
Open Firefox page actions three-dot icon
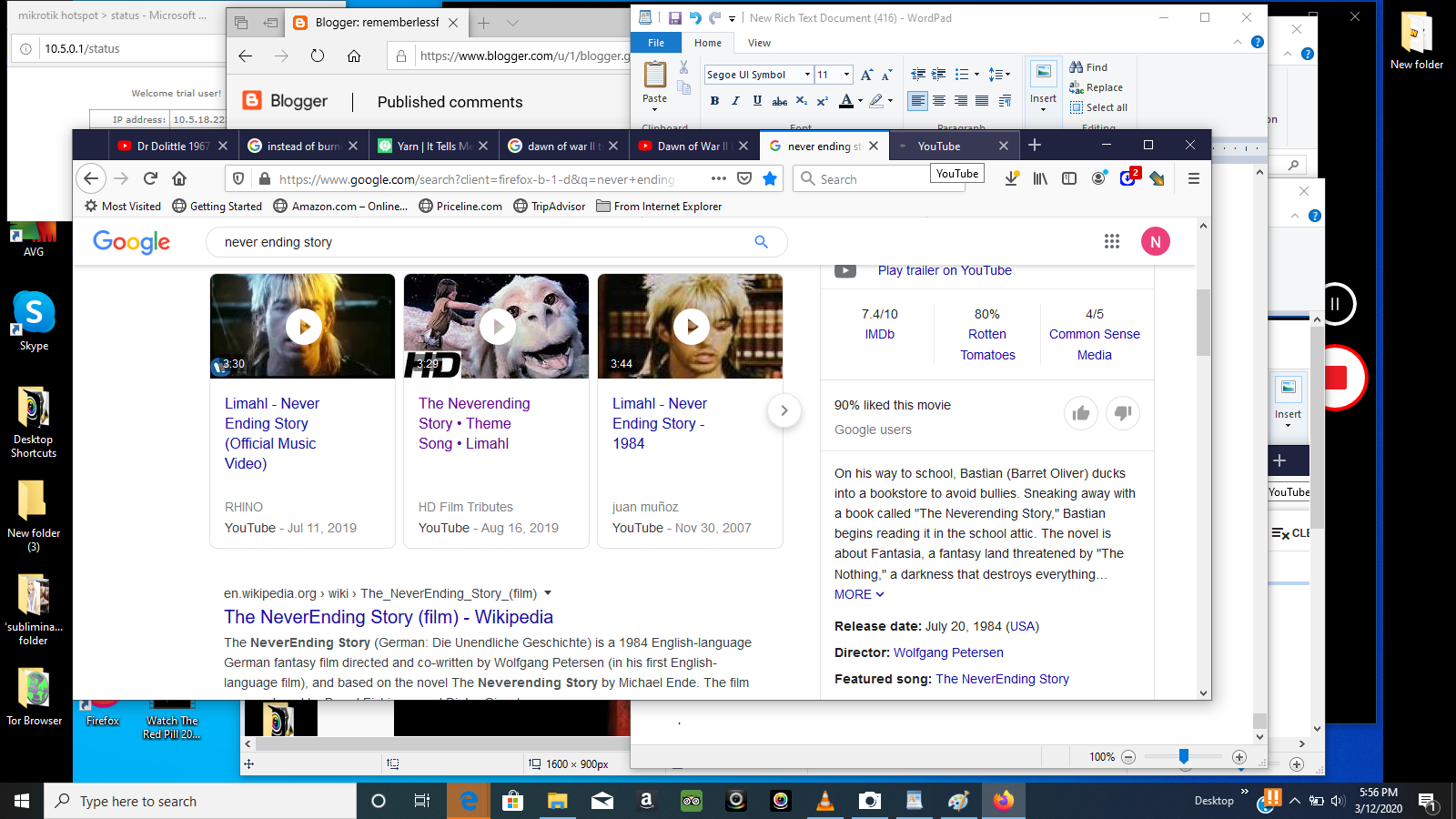point(719,178)
